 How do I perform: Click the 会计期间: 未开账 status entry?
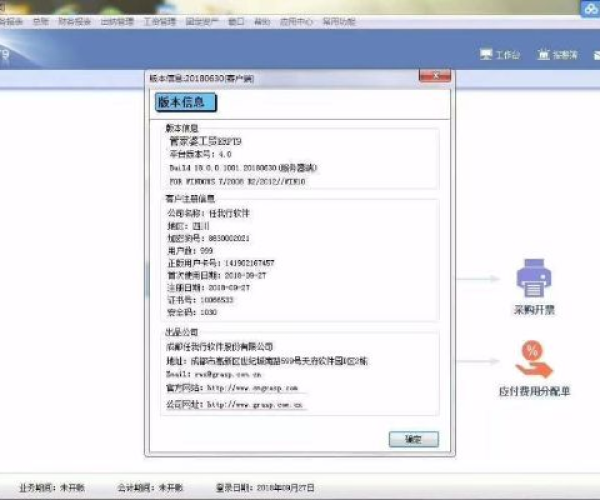(150, 487)
